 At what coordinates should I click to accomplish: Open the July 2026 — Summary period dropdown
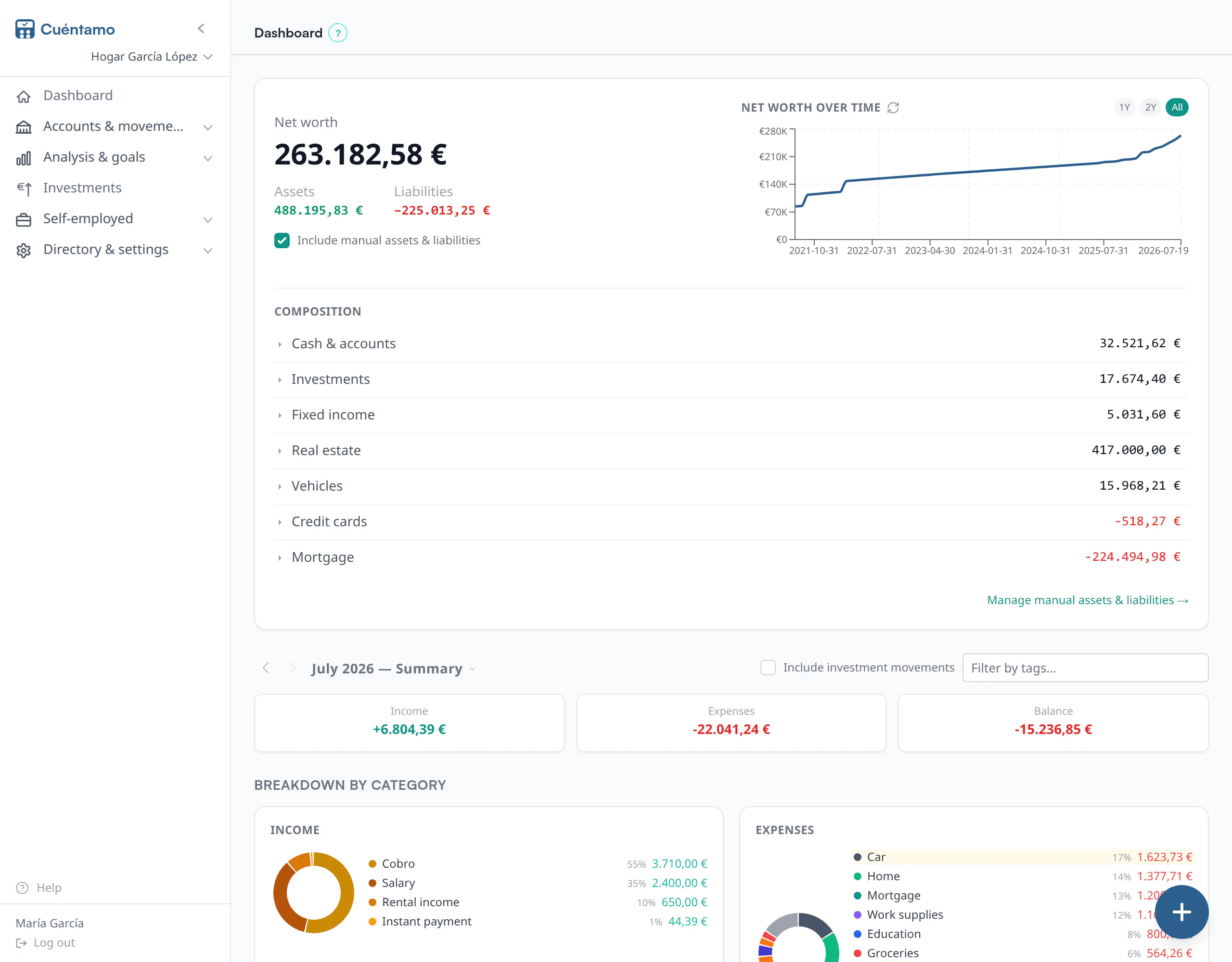pyautogui.click(x=393, y=668)
